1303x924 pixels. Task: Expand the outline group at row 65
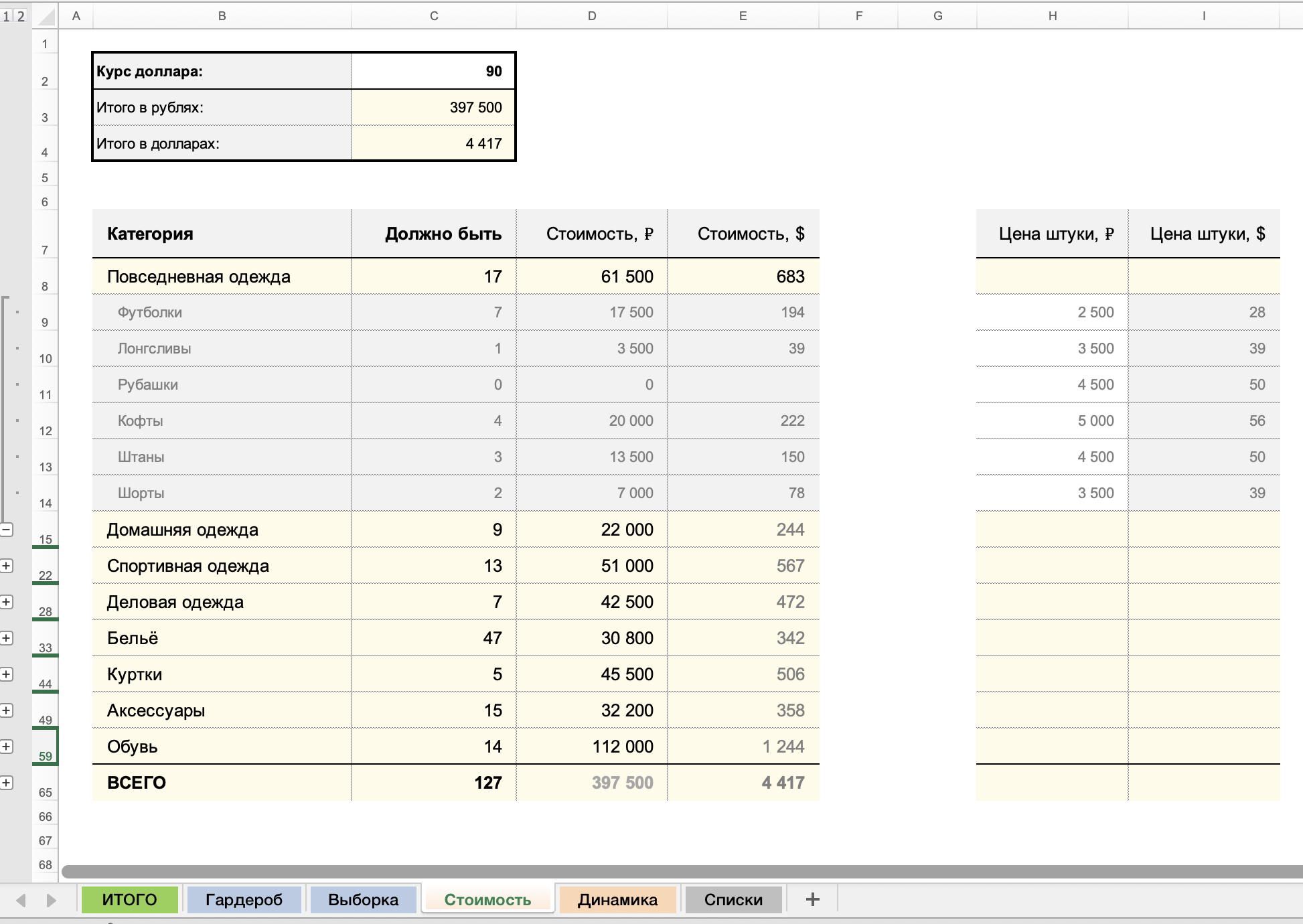click(7, 783)
